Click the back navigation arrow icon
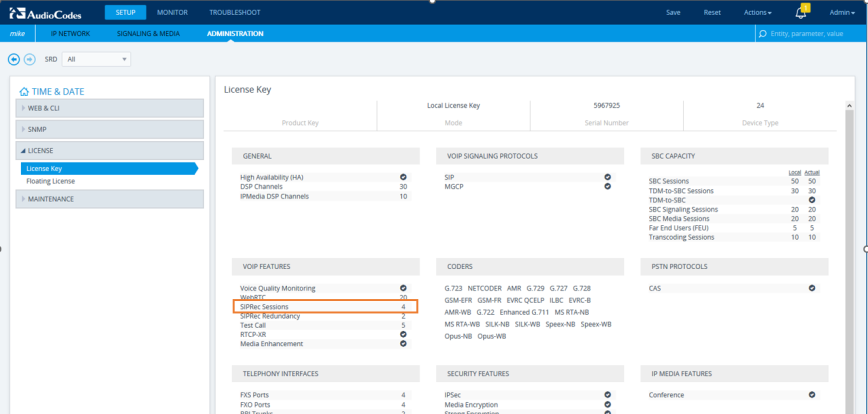Image resolution: width=868 pixels, height=414 pixels. [x=14, y=59]
